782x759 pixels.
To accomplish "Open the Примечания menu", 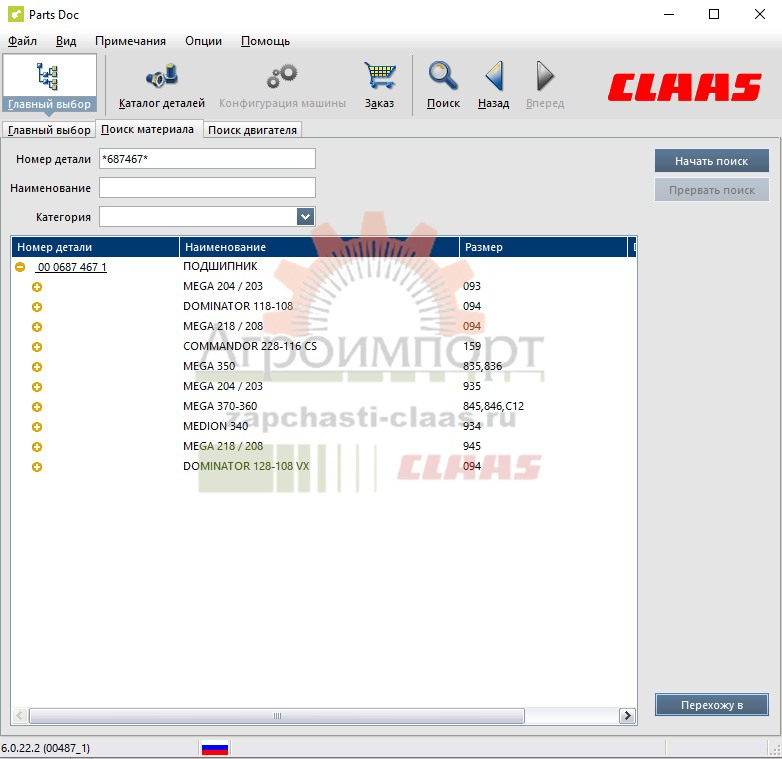I will click(130, 41).
